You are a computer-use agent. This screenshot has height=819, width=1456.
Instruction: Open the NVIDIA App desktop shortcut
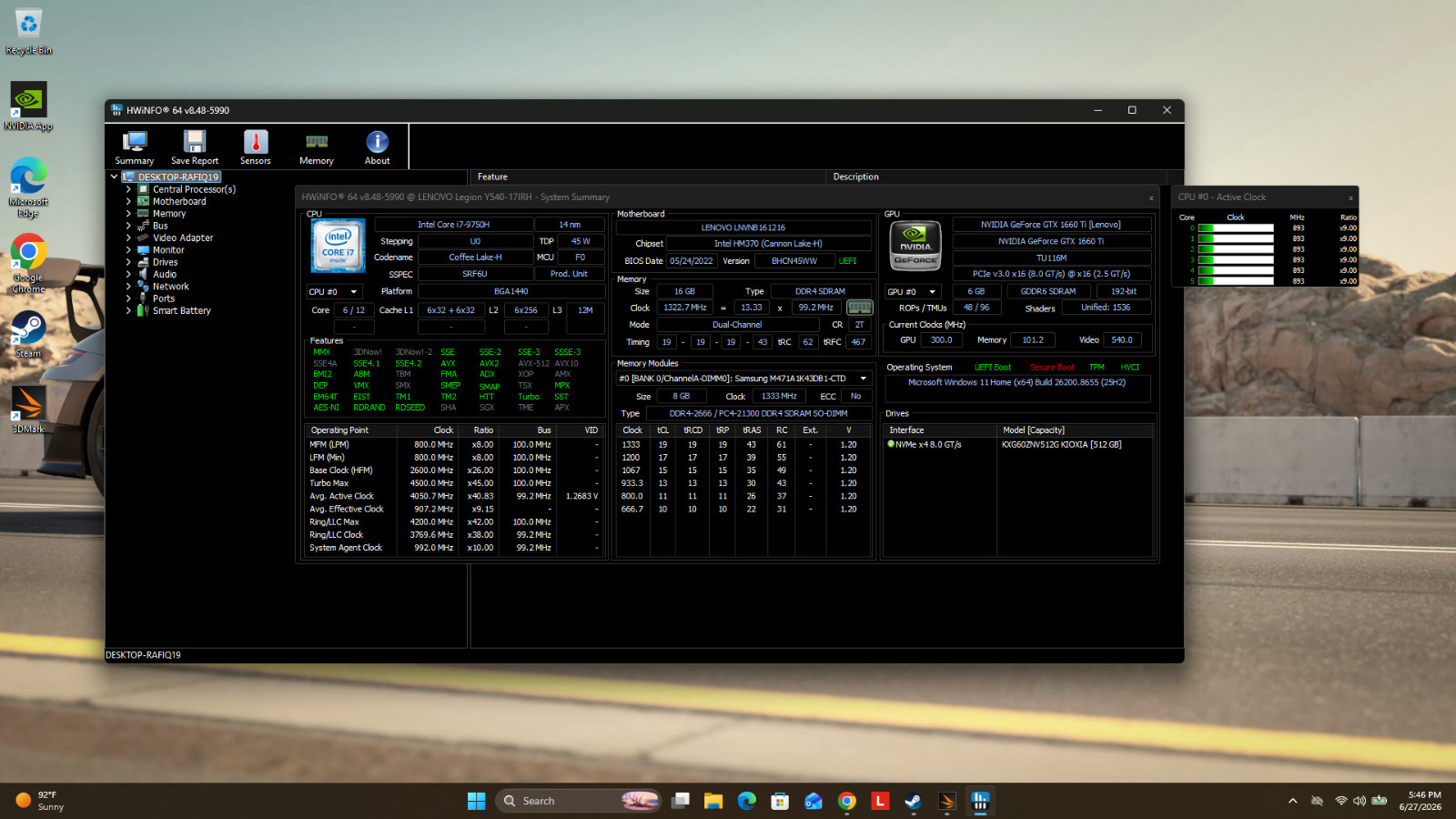(28, 107)
